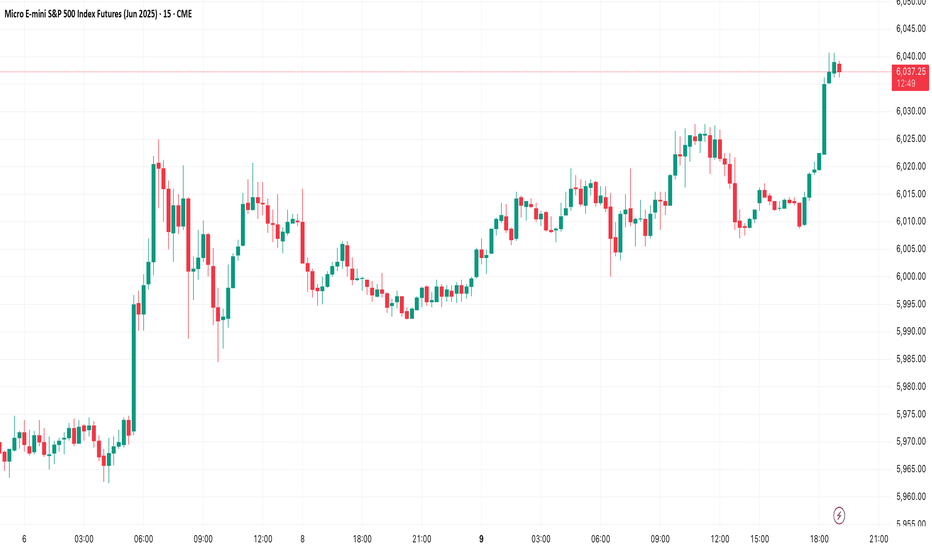Screen dimensions: 932x550
Task: Select date label 8 on the time axis
Action: click(x=303, y=539)
